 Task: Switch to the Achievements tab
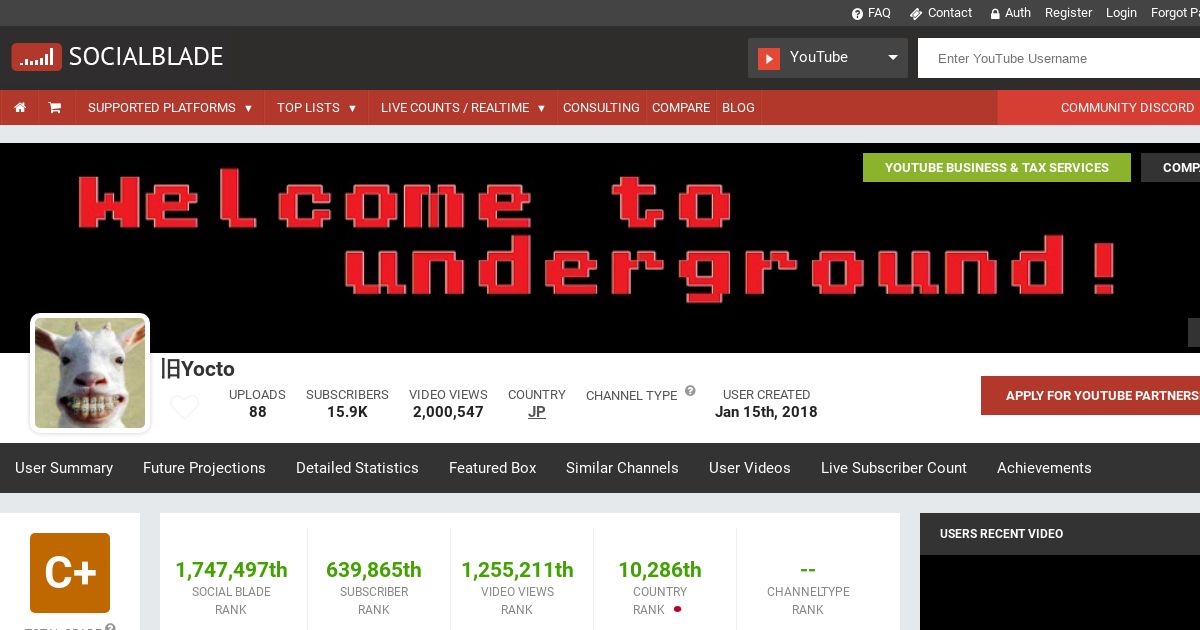coord(1044,468)
